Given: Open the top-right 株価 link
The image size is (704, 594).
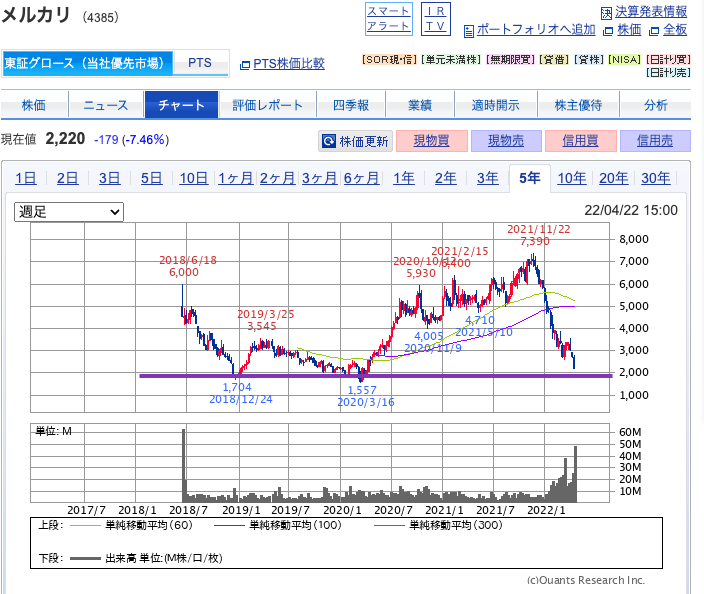Looking at the screenshot, I should pos(629,30).
